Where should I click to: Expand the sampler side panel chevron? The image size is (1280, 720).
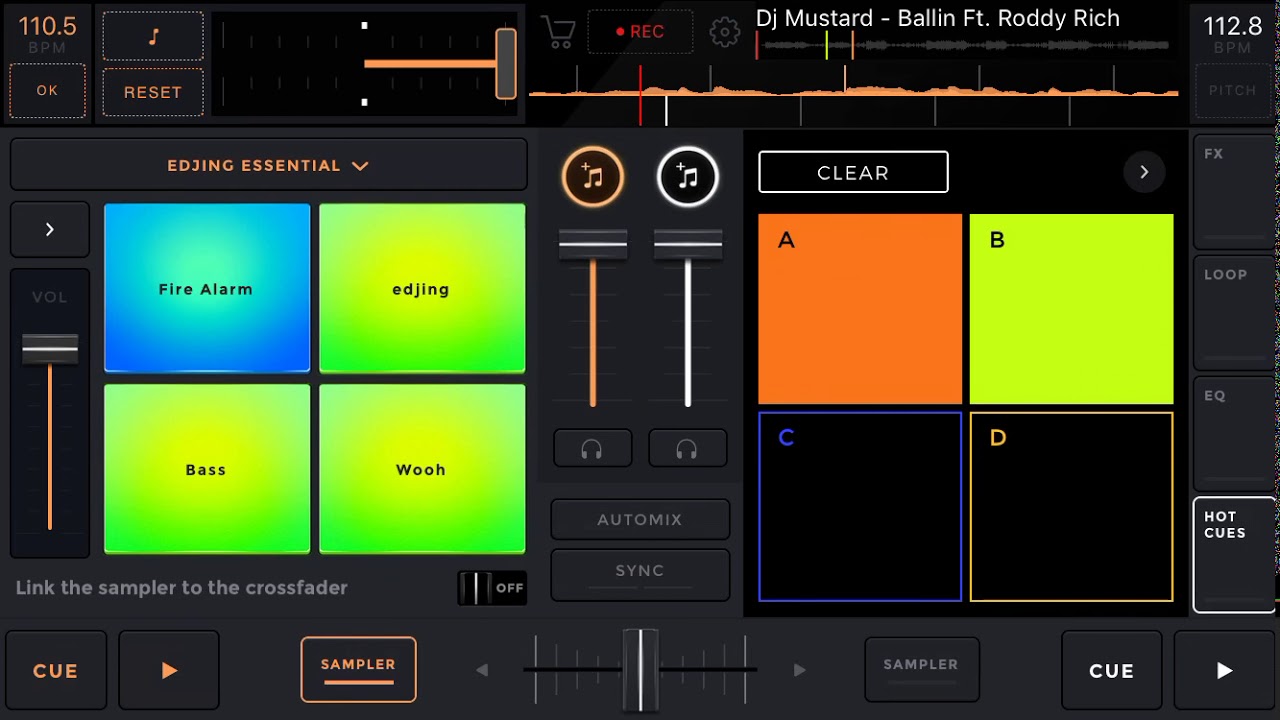pos(49,229)
